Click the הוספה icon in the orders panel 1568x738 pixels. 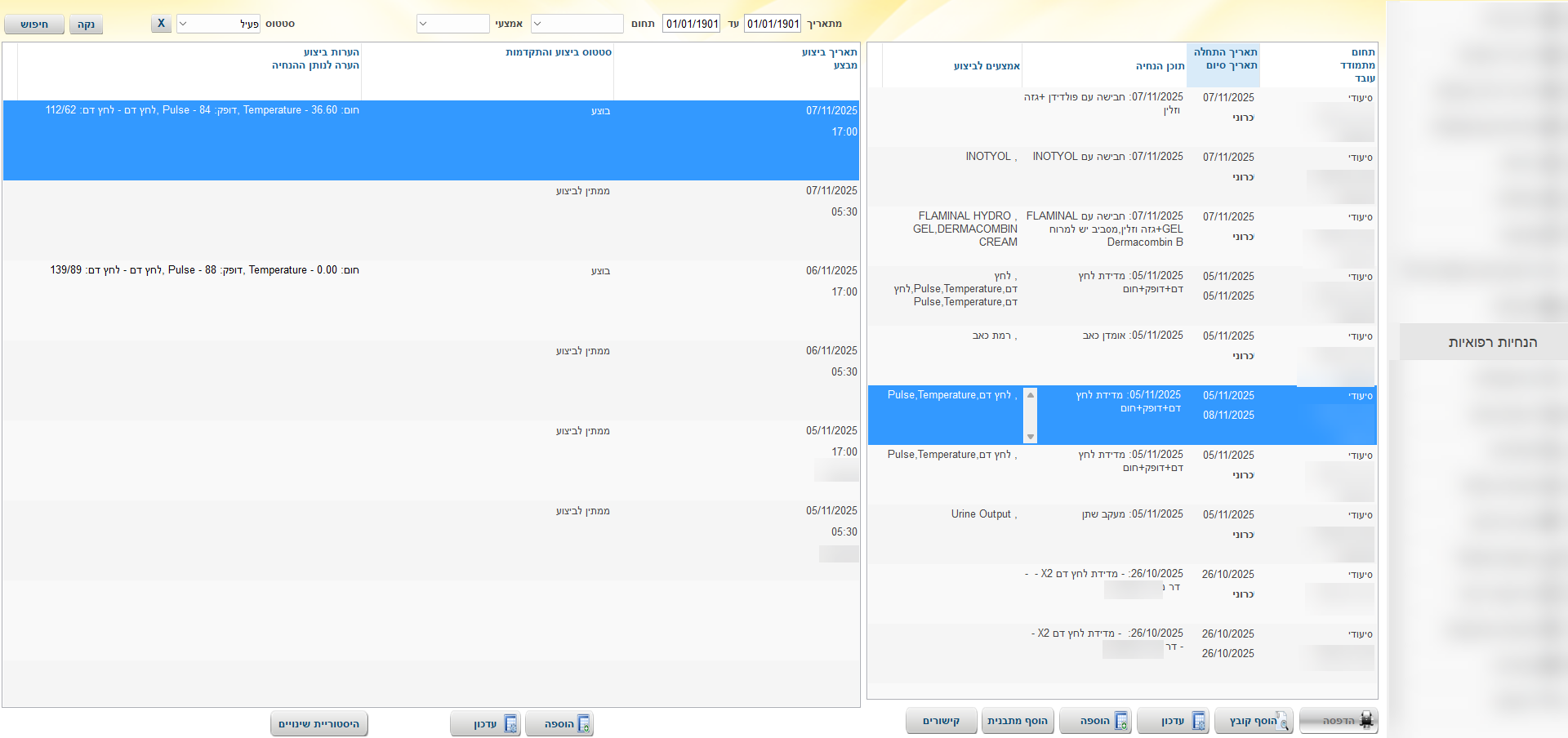coord(1121,721)
